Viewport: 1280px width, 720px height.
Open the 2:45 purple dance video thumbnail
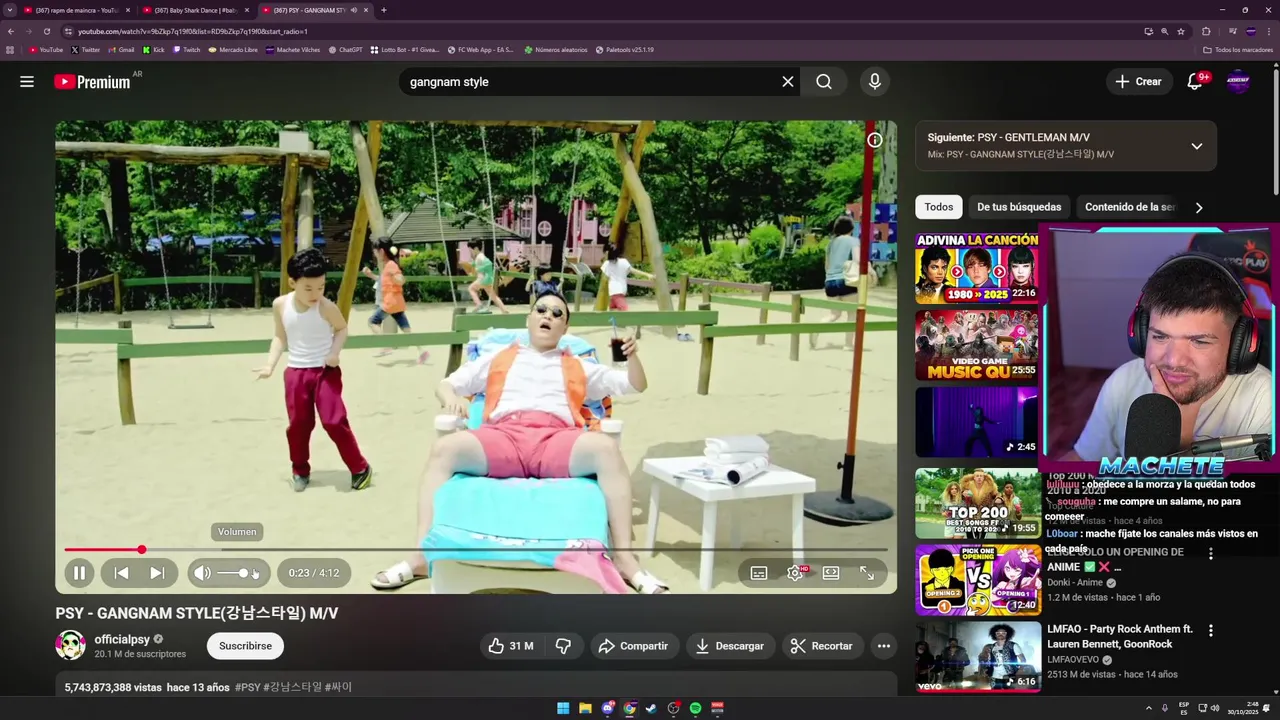click(x=977, y=422)
